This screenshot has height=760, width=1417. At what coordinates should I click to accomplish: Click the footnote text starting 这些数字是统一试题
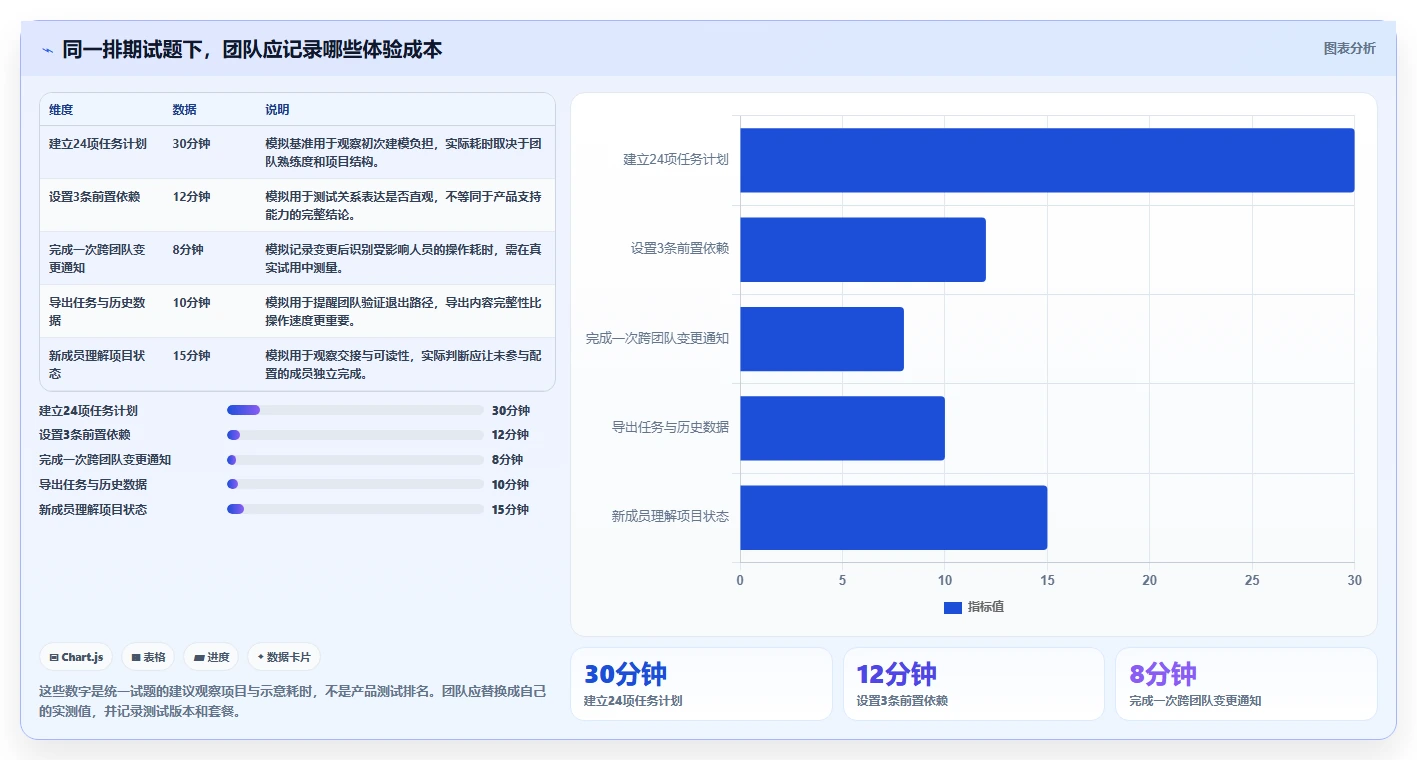(x=293, y=701)
